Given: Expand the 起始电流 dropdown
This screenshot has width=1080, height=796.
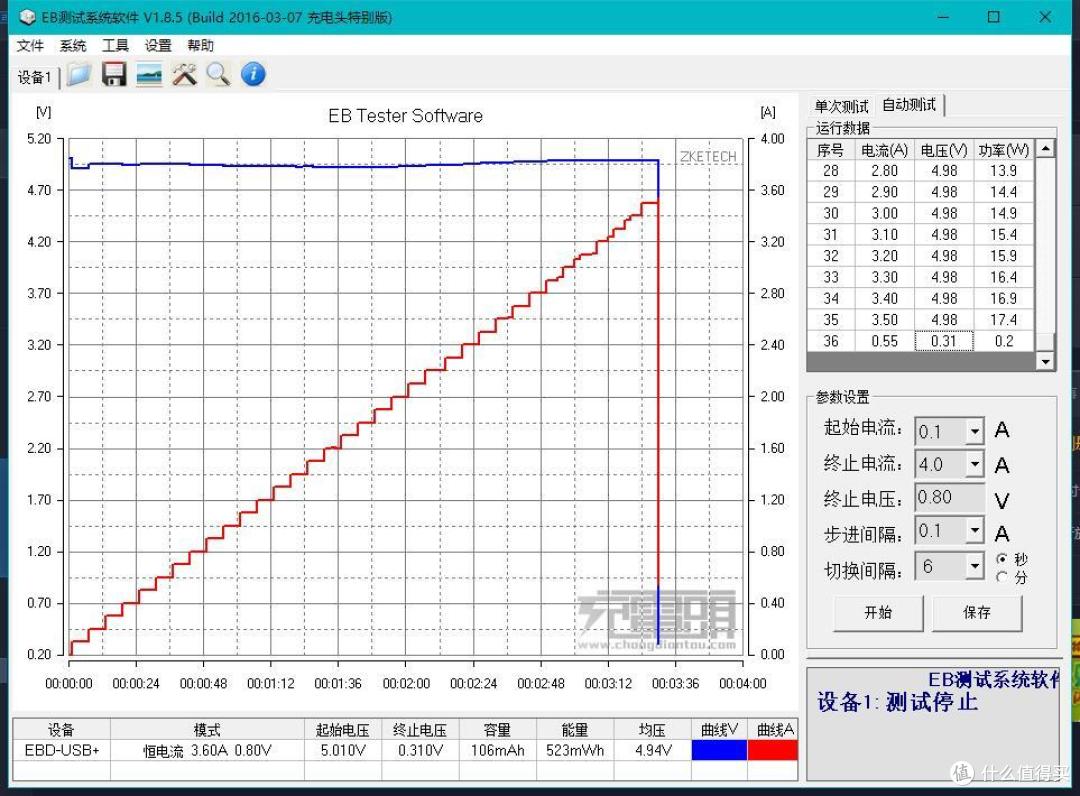Looking at the screenshot, I should pyautogui.click(x=975, y=432).
